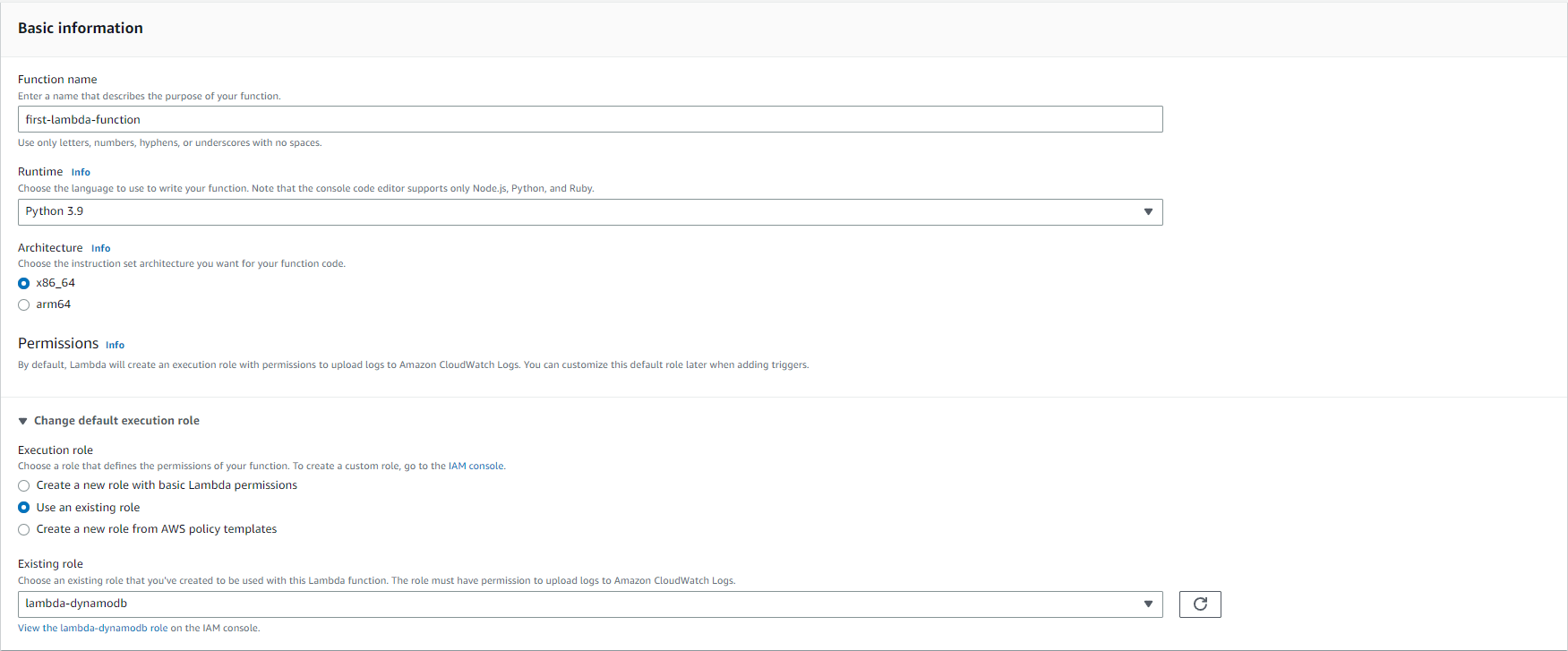Collapse the Change default execution role section
The width and height of the screenshot is (1568, 651).
coord(108,421)
